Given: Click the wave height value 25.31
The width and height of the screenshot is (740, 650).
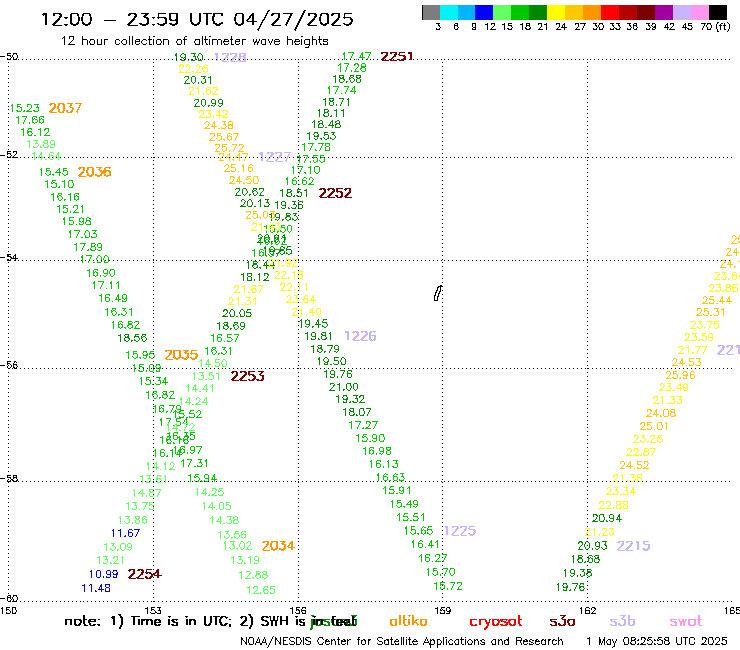Looking at the screenshot, I should (x=710, y=312).
